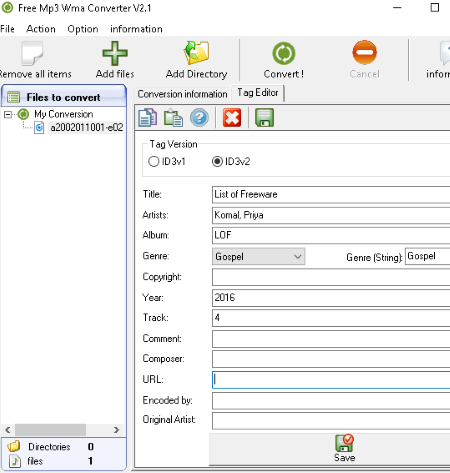Click the Artists field with Komal, Priya
The image size is (450, 473).
pos(331,215)
